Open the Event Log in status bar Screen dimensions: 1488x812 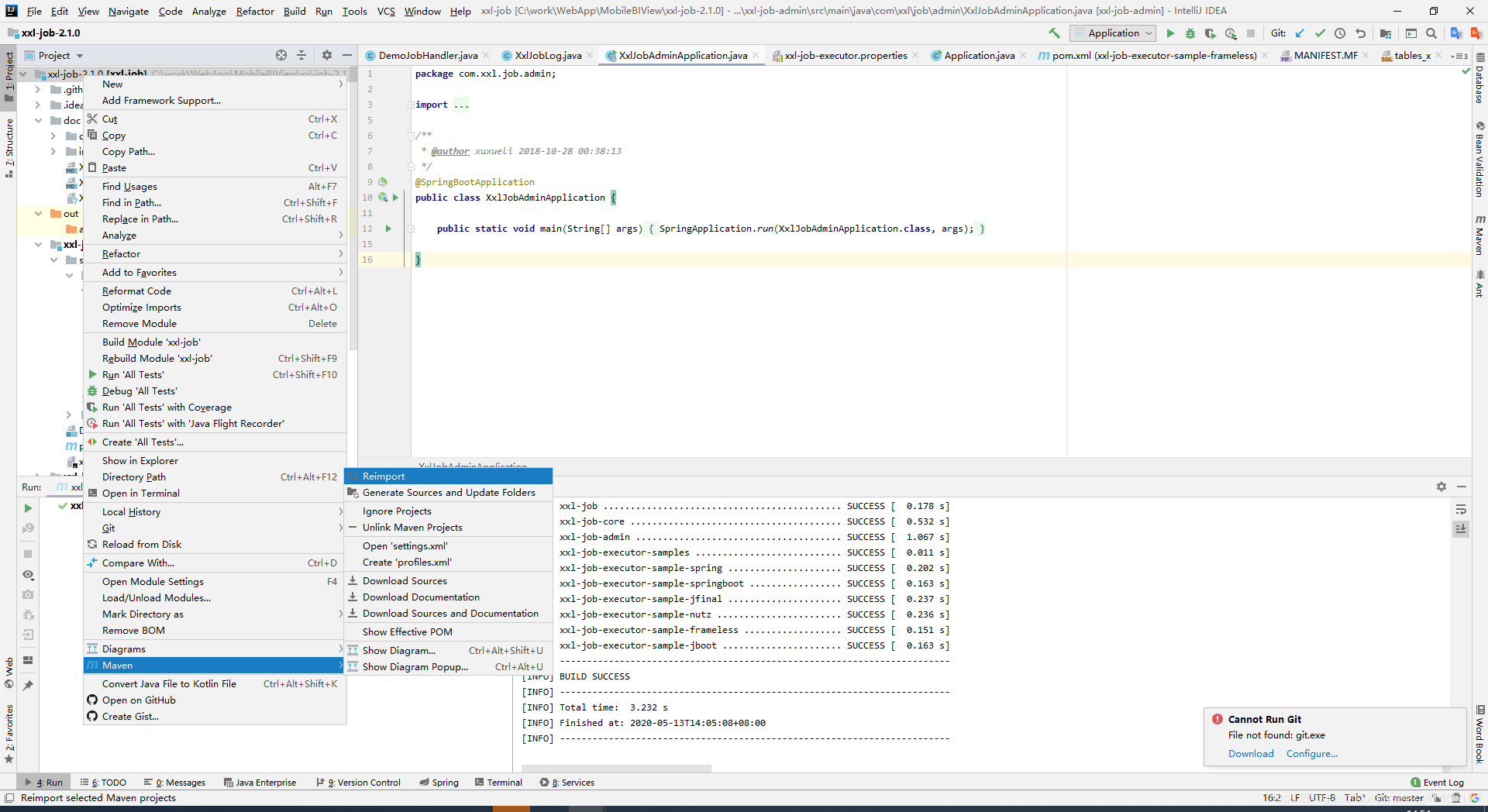coord(1437,783)
